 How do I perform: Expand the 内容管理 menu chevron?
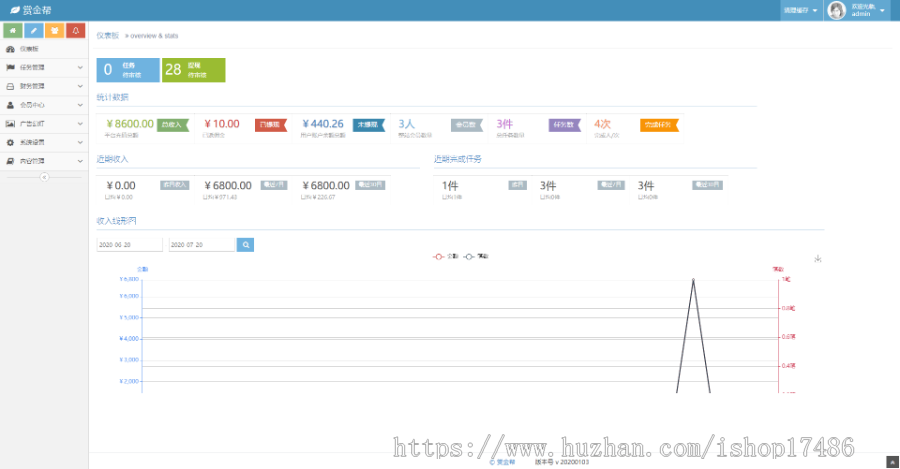click(80, 161)
